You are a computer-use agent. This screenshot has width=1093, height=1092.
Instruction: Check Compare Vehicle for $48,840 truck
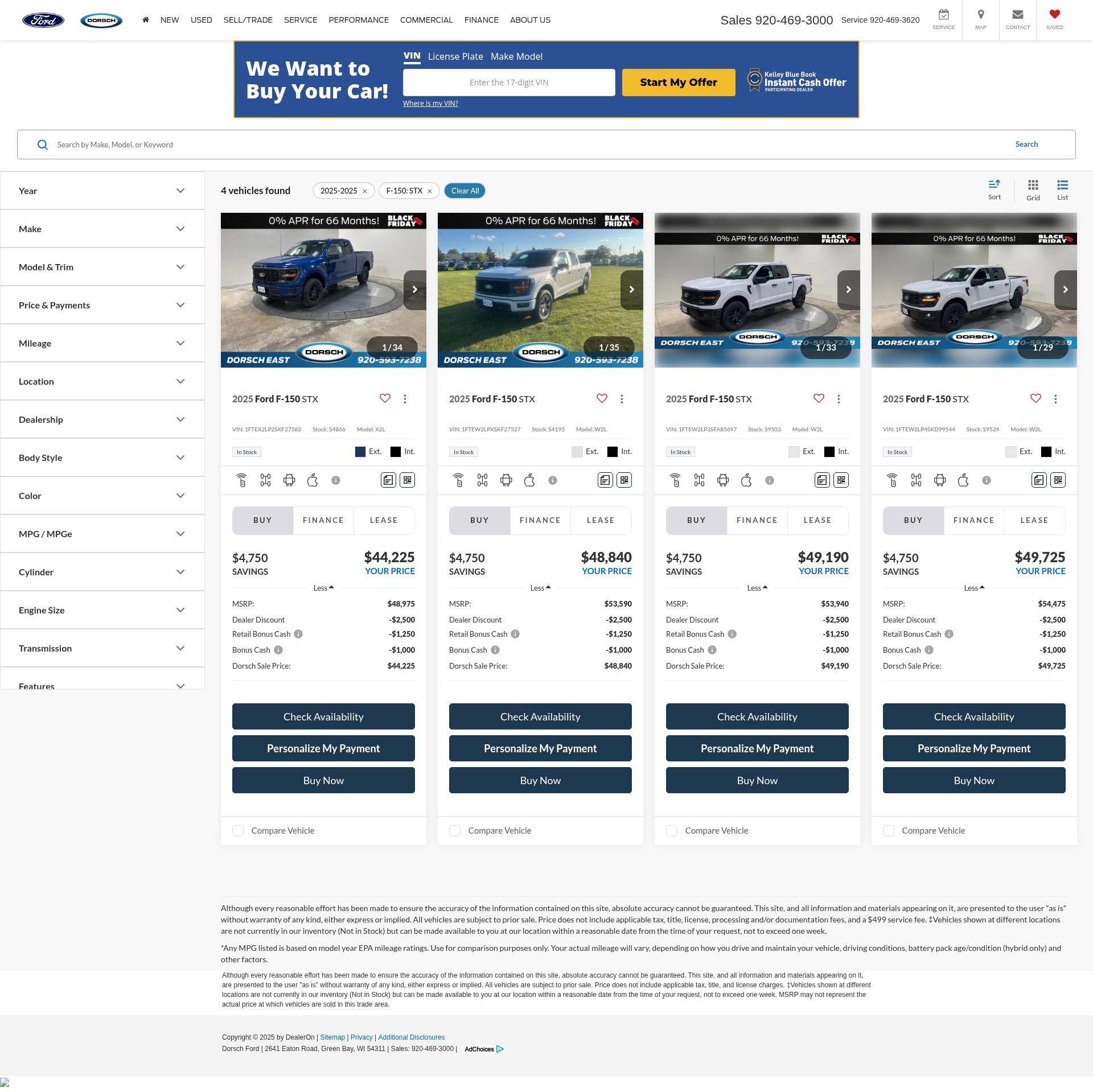[455, 831]
